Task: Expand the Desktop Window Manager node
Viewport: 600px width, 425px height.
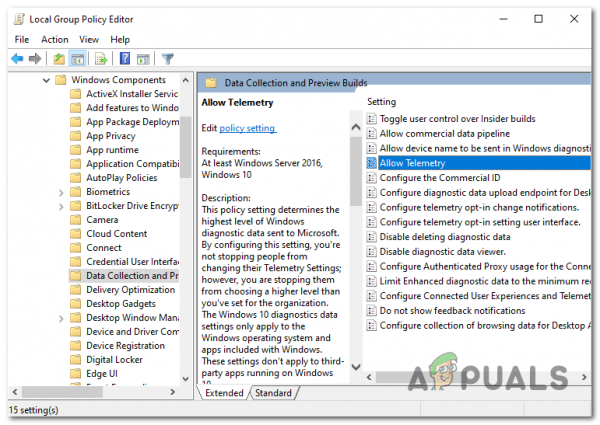Action: [61, 318]
